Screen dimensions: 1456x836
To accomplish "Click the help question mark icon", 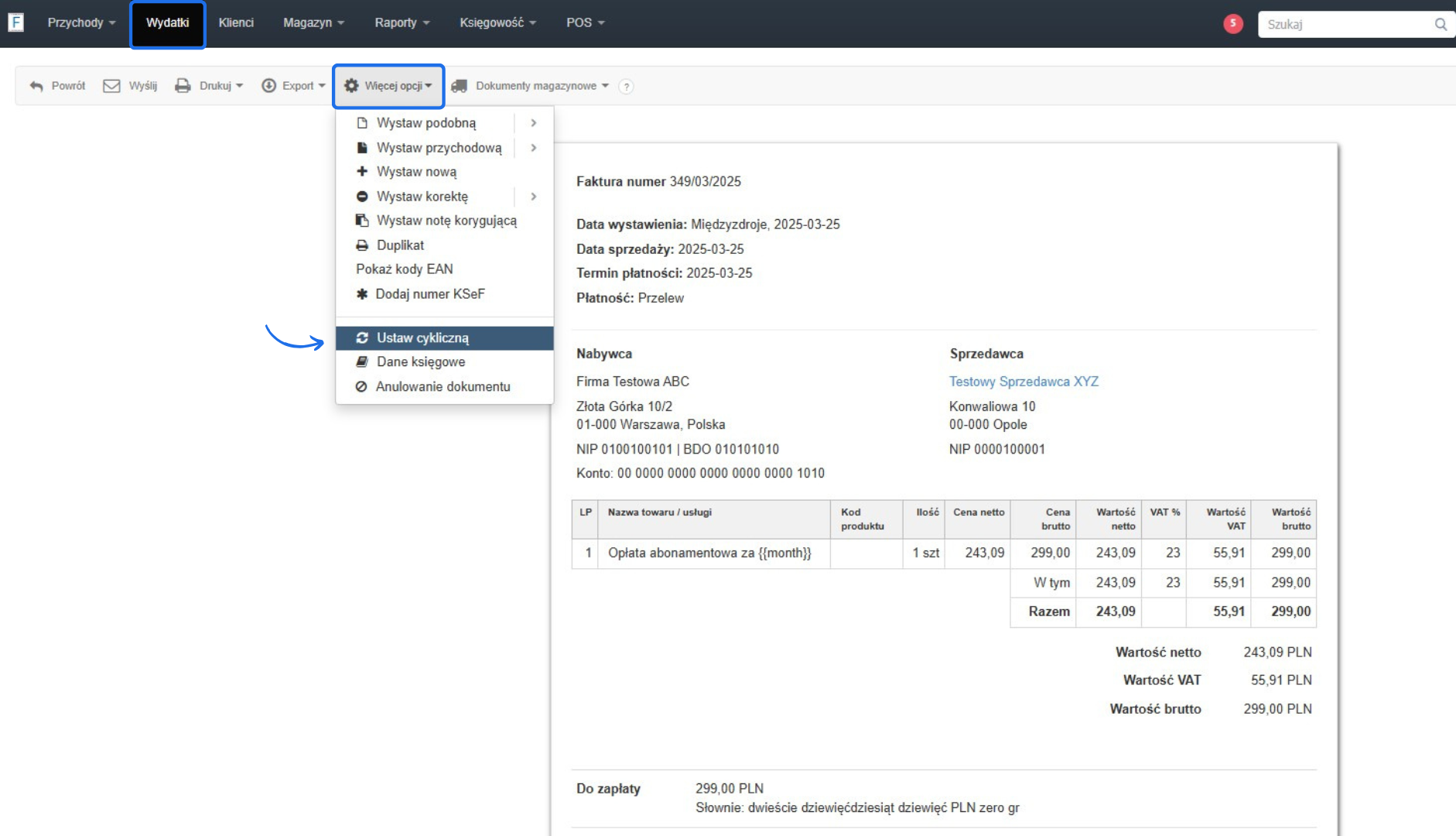I will pos(626,87).
